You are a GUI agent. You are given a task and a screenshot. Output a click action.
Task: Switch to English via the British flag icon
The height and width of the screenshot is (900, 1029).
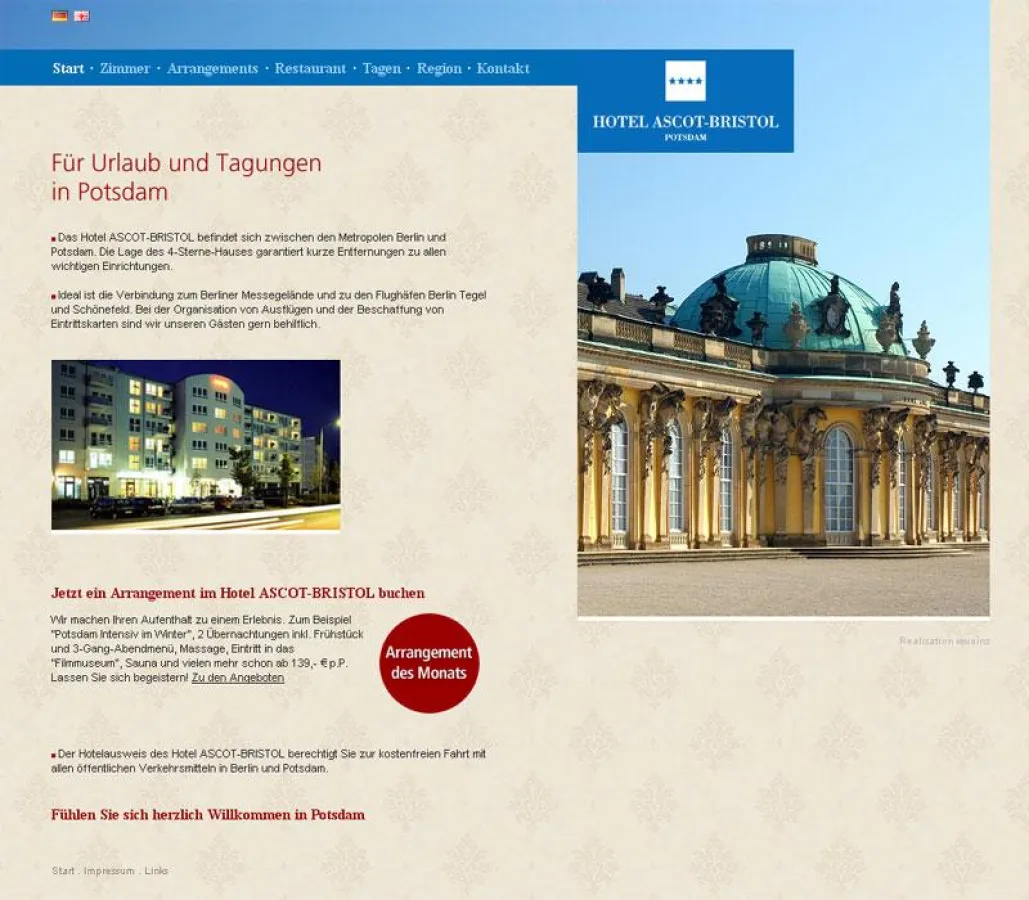pyautogui.click(x=81, y=15)
